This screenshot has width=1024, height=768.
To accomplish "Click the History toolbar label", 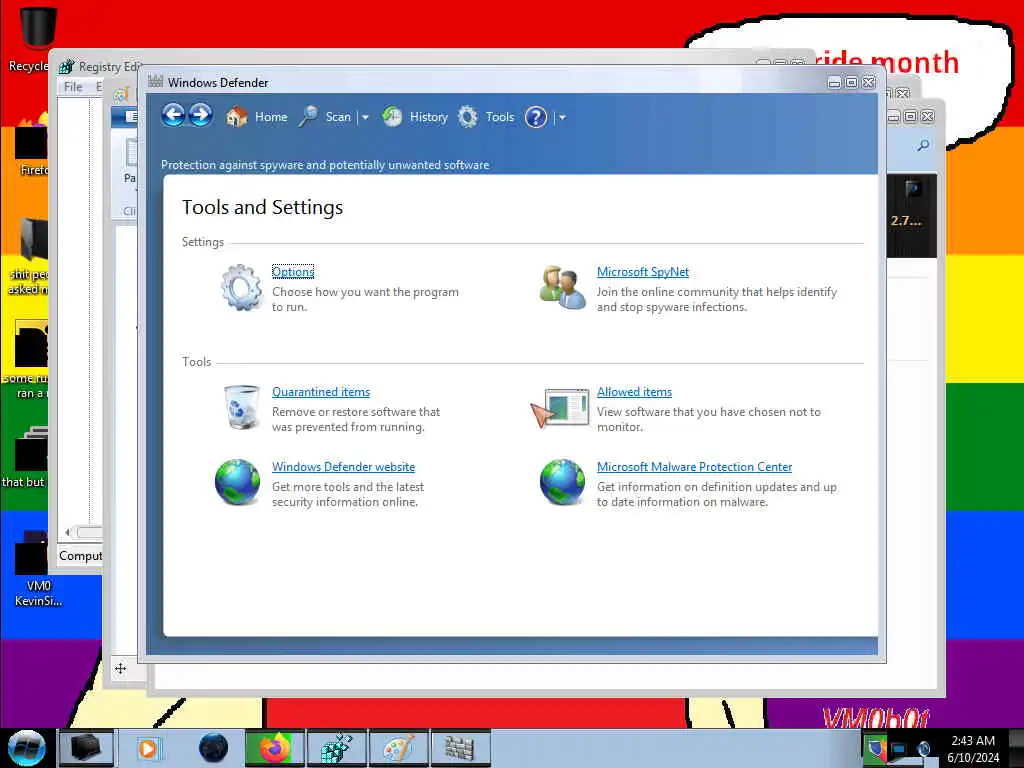I will coord(428,117).
